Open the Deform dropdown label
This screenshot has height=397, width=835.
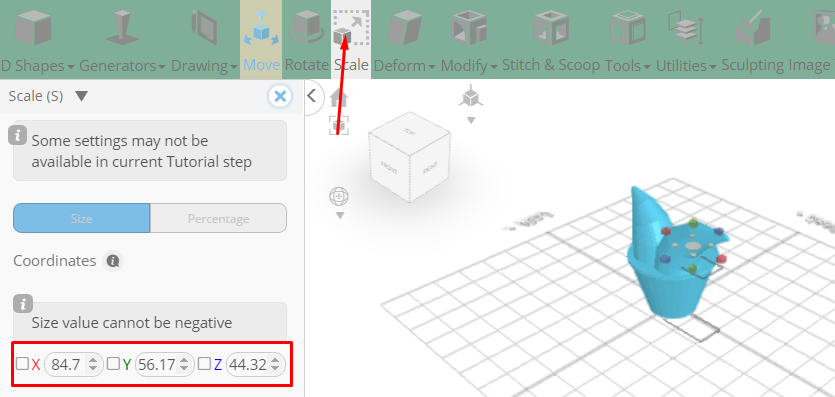coord(405,66)
